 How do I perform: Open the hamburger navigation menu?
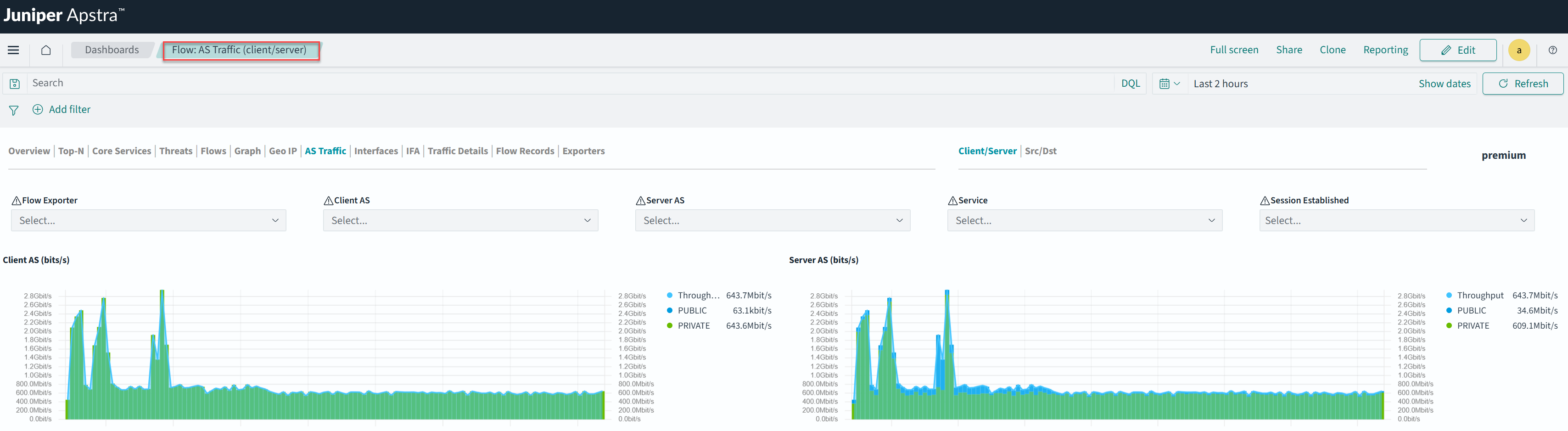(13, 50)
